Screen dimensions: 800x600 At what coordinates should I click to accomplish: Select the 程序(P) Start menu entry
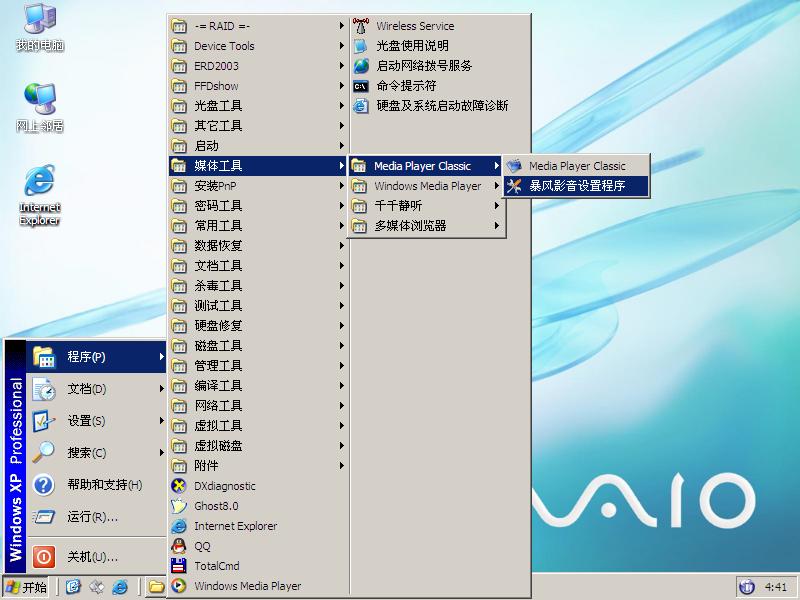pyautogui.click(x=96, y=357)
